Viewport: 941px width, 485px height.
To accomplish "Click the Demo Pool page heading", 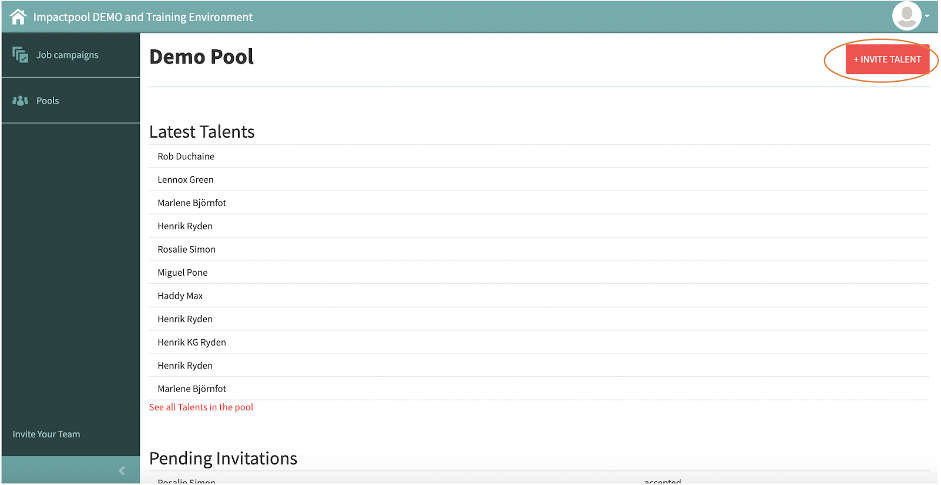I will click(x=202, y=57).
